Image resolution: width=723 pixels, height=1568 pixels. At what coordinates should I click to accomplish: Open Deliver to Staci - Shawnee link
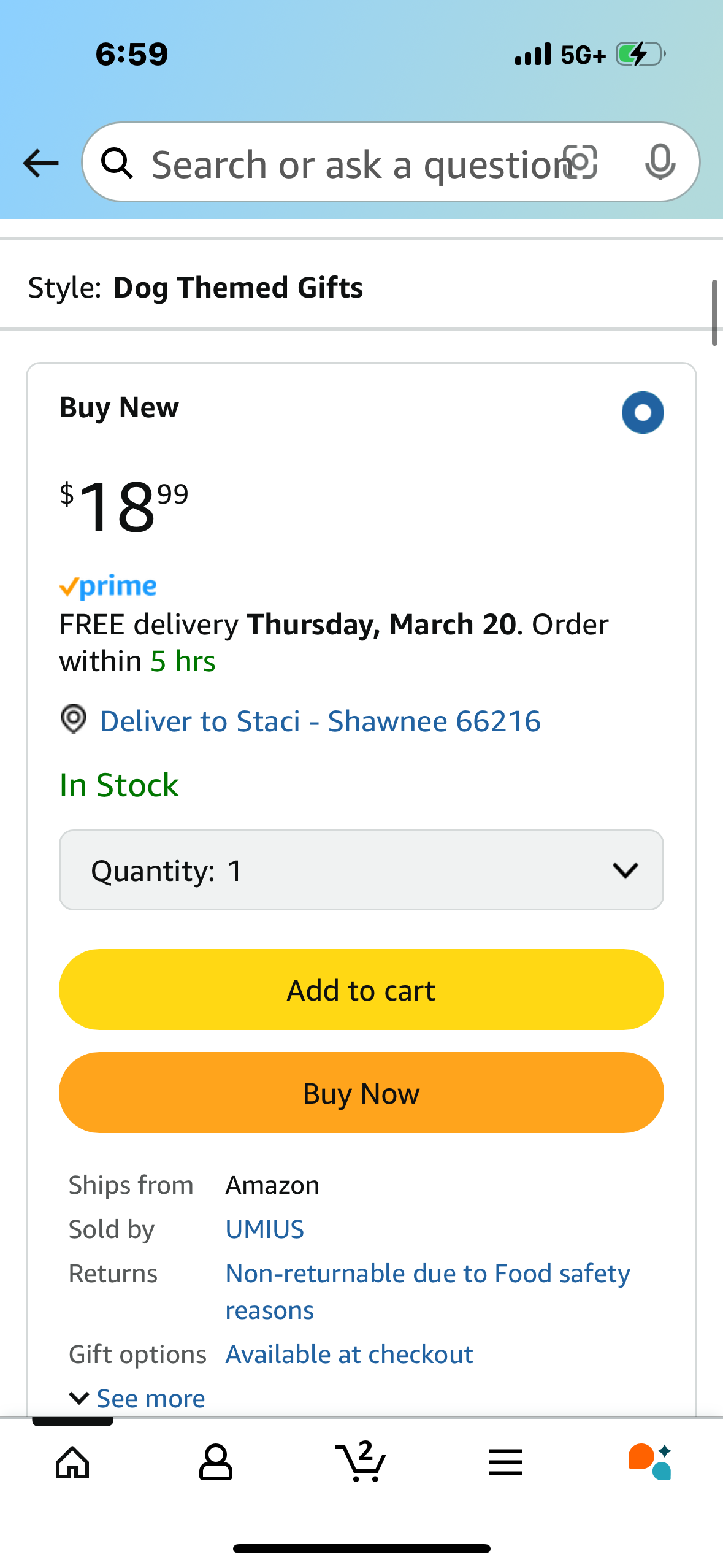click(320, 721)
